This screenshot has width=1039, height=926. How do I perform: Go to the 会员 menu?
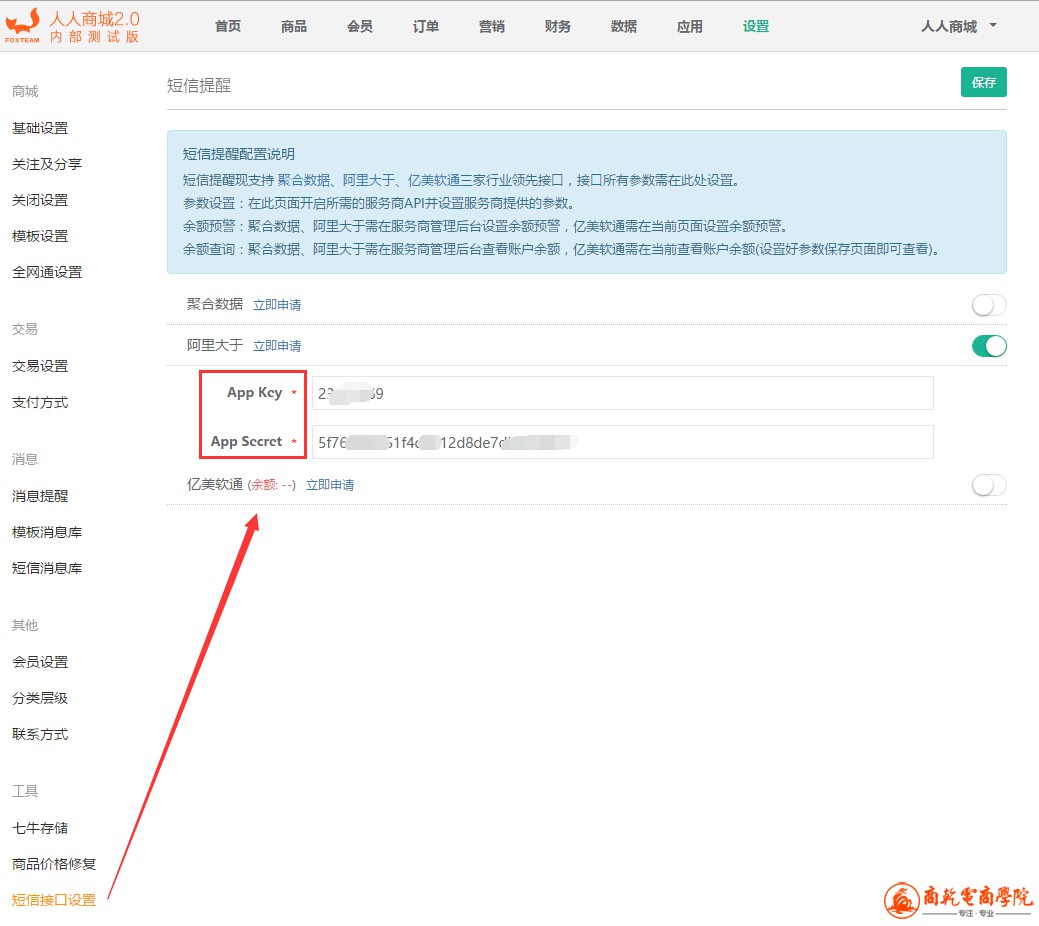point(360,27)
